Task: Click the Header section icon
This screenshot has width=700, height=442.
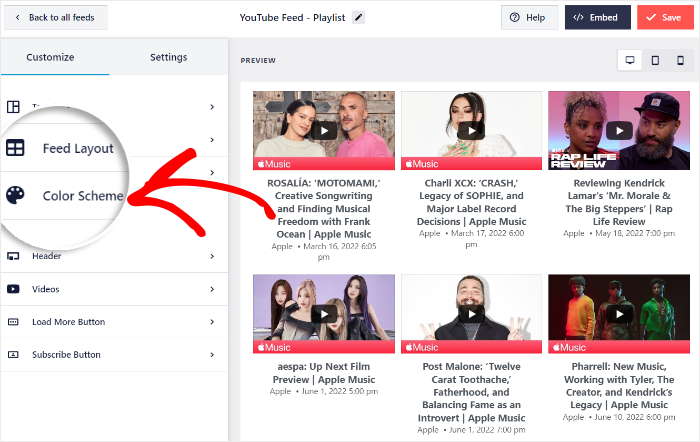Action: click(13, 256)
